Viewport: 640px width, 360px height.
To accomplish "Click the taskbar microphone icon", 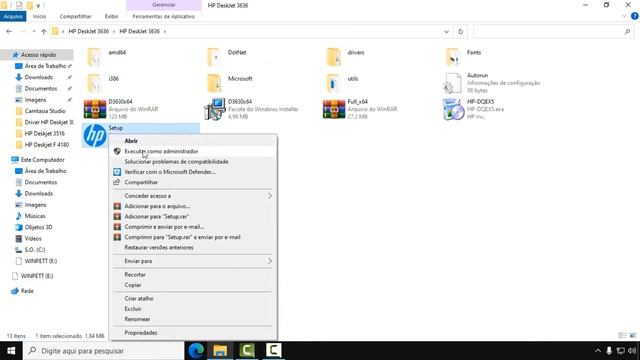I will [609, 351].
